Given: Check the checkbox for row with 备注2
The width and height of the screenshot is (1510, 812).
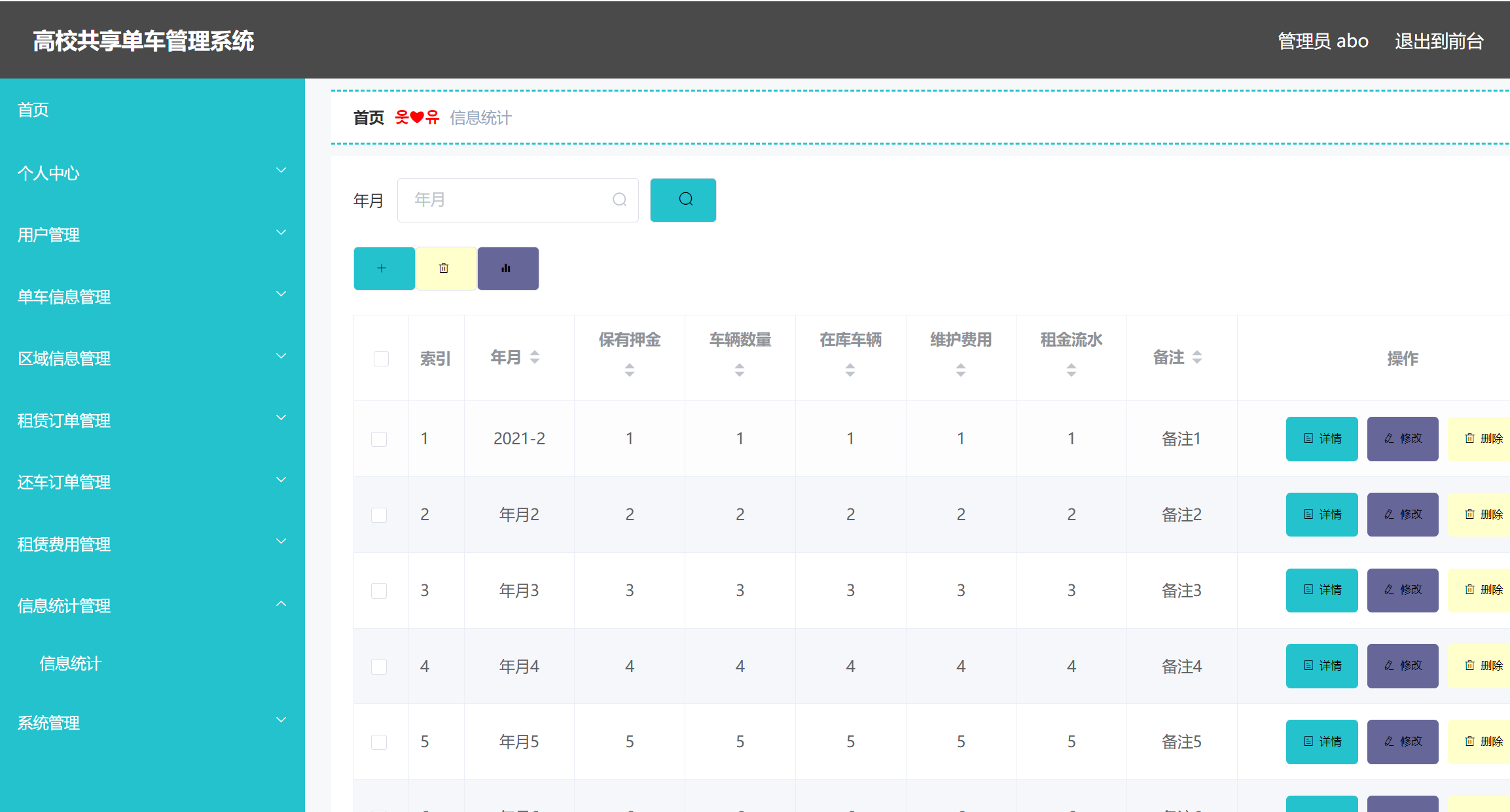Looking at the screenshot, I should click(x=379, y=515).
